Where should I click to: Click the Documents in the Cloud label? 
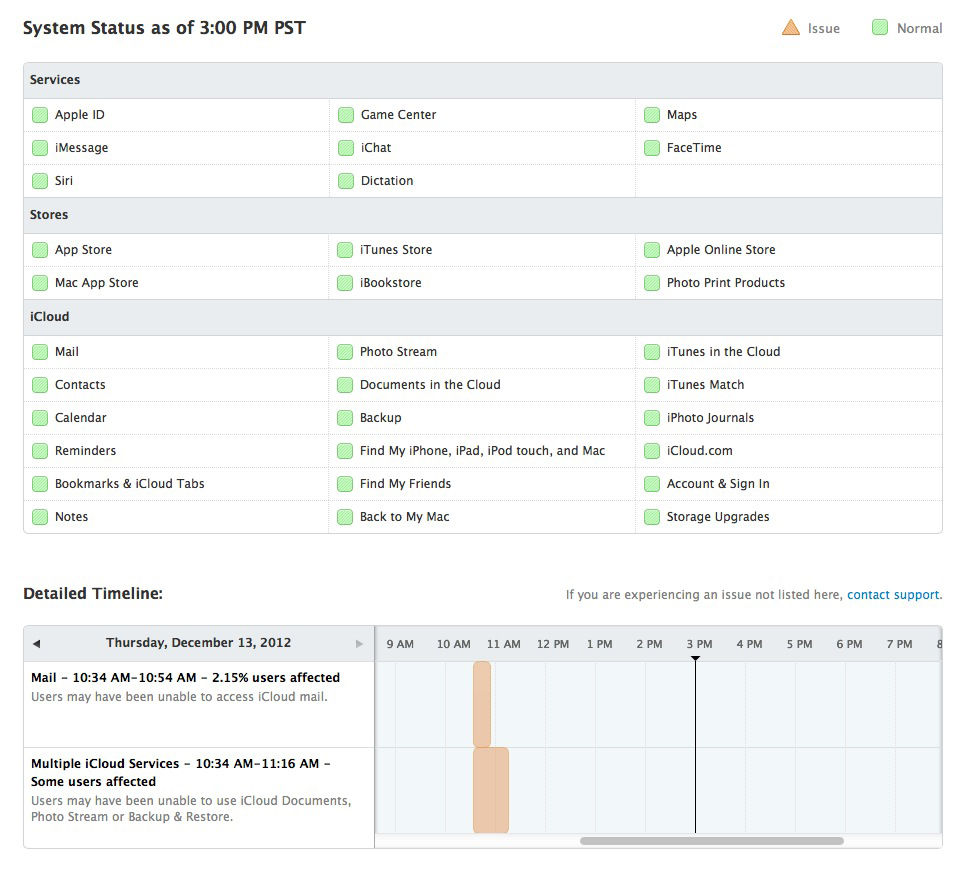[x=430, y=385]
